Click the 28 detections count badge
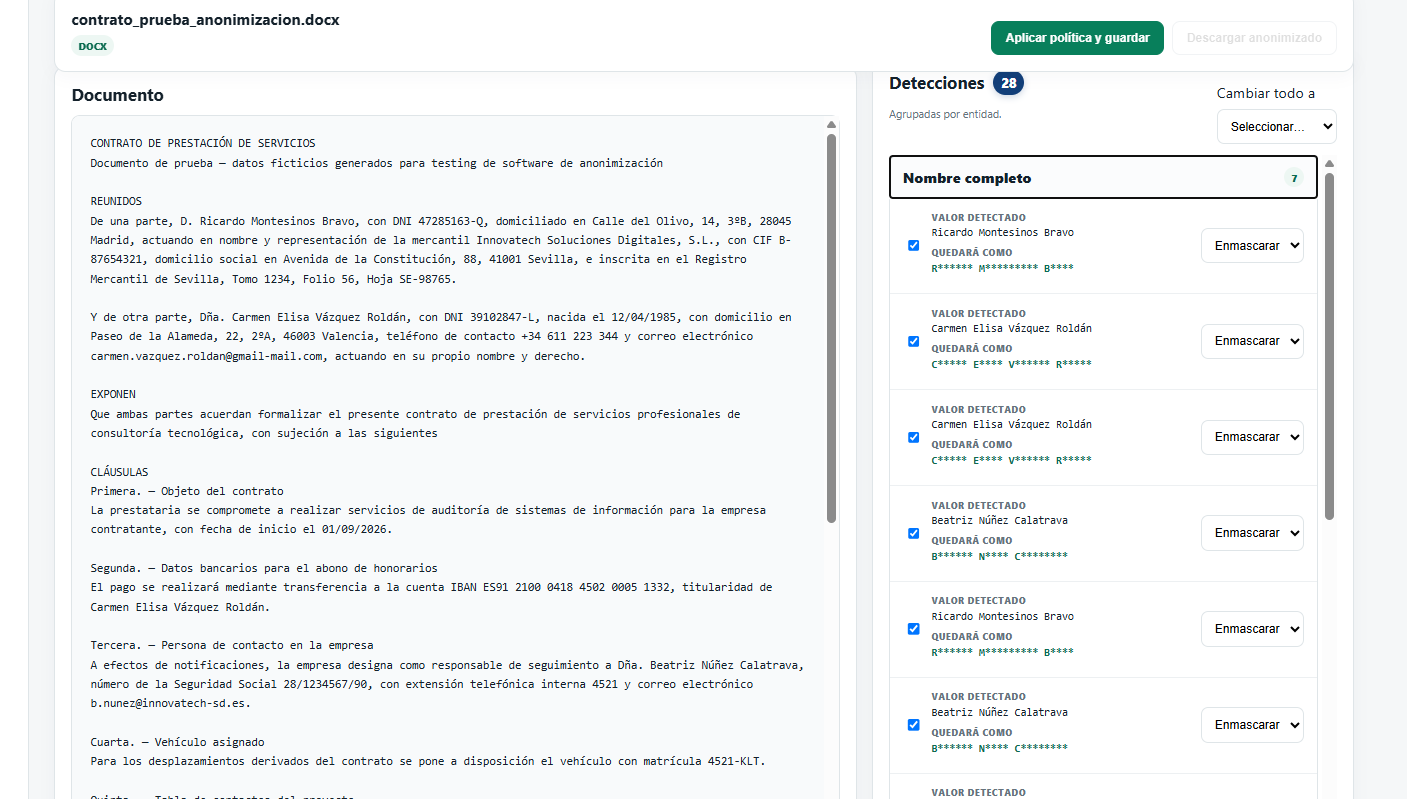Screen dimensions: 1407x799 tap(1008, 83)
